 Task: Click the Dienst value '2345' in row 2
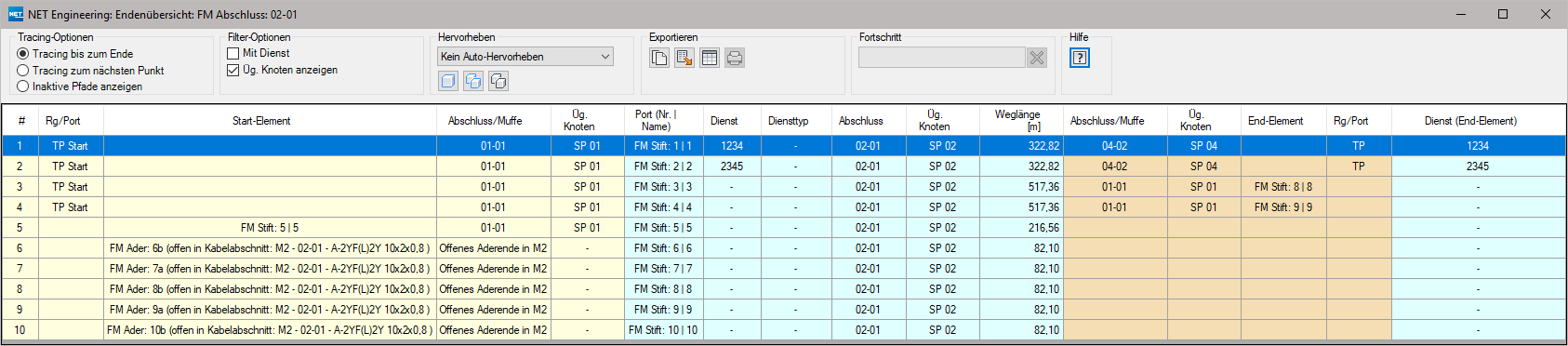[x=731, y=166]
